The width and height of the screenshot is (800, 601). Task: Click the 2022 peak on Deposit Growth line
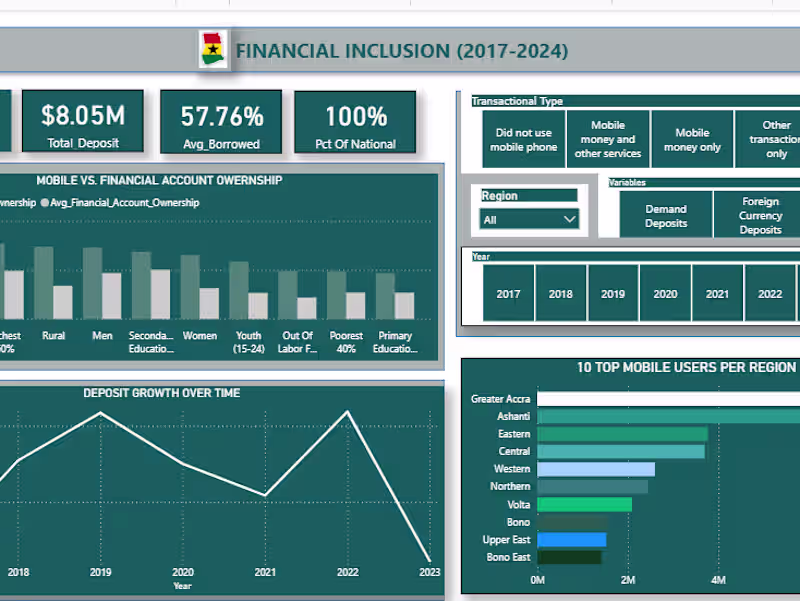(347, 409)
